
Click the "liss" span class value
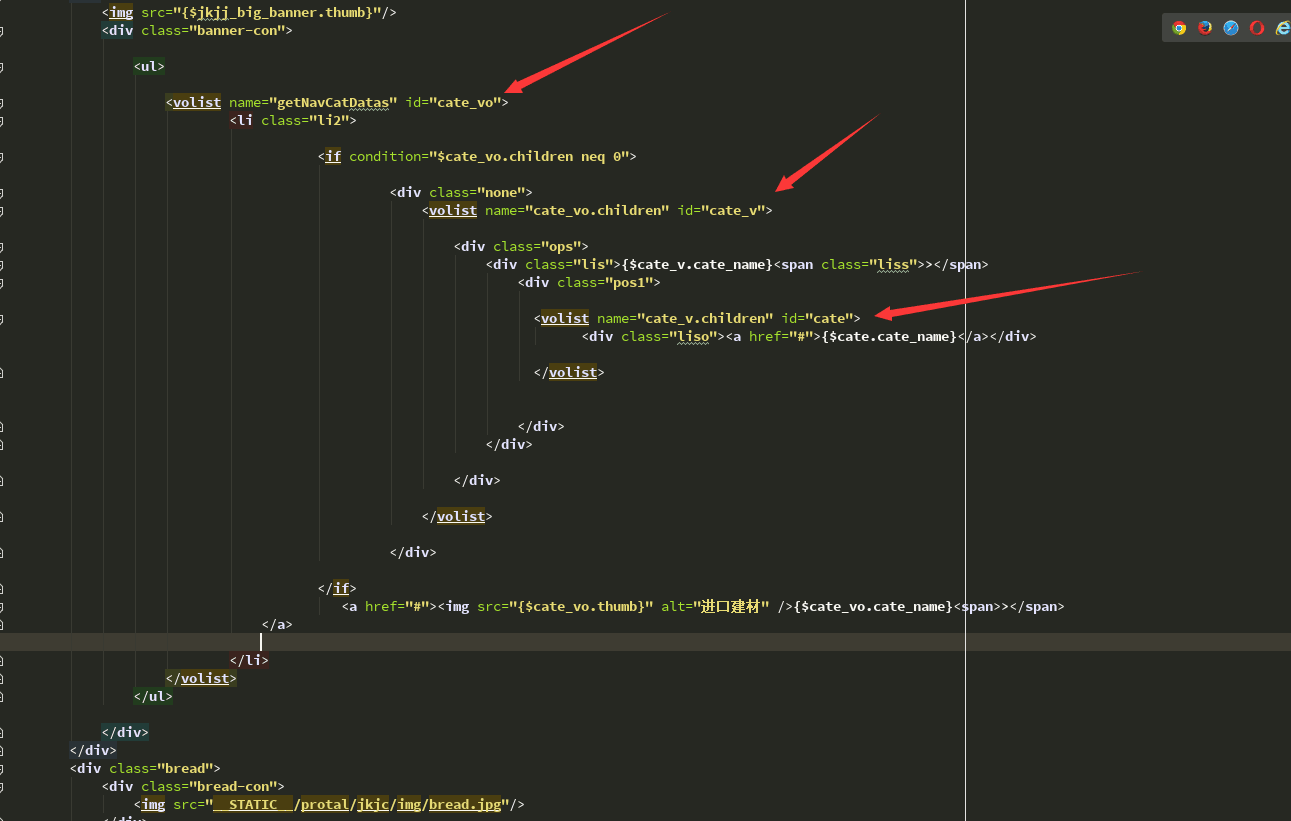point(893,264)
